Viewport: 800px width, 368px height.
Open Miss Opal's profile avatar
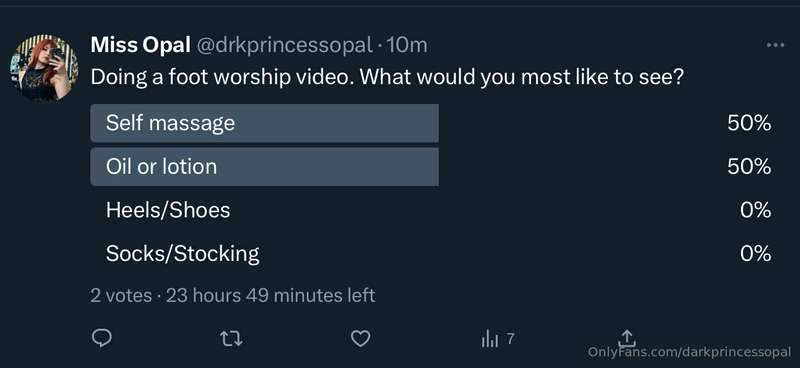coord(44,68)
